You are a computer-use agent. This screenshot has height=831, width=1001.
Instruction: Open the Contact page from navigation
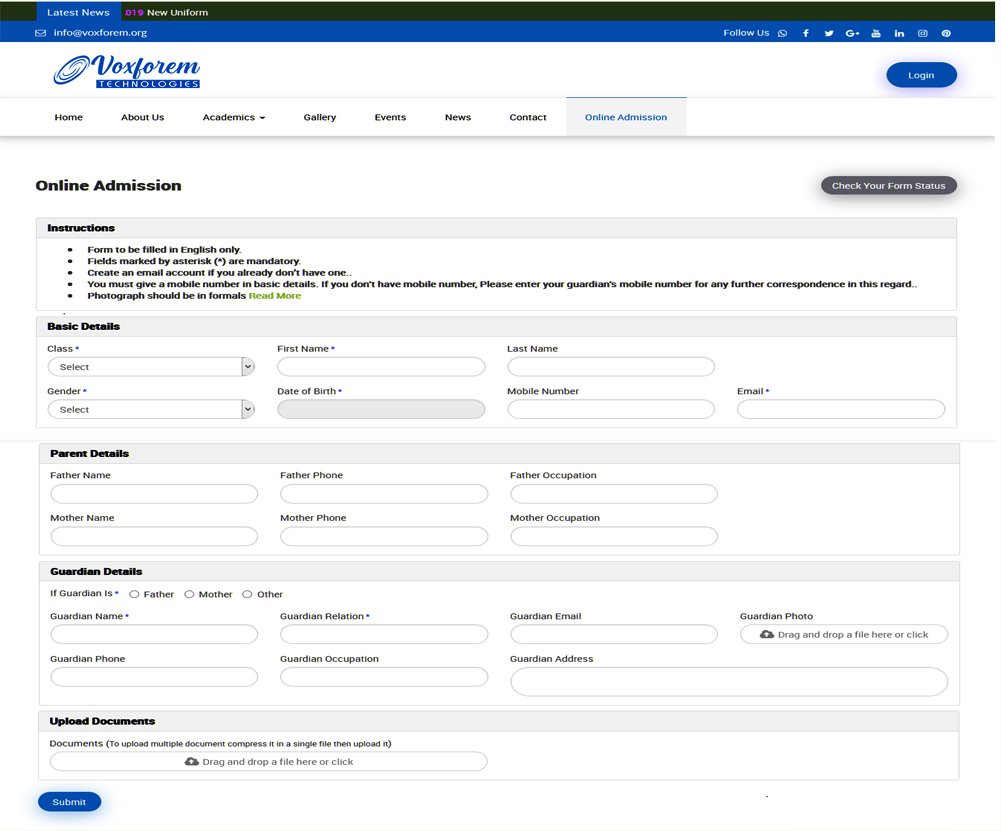(x=528, y=117)
